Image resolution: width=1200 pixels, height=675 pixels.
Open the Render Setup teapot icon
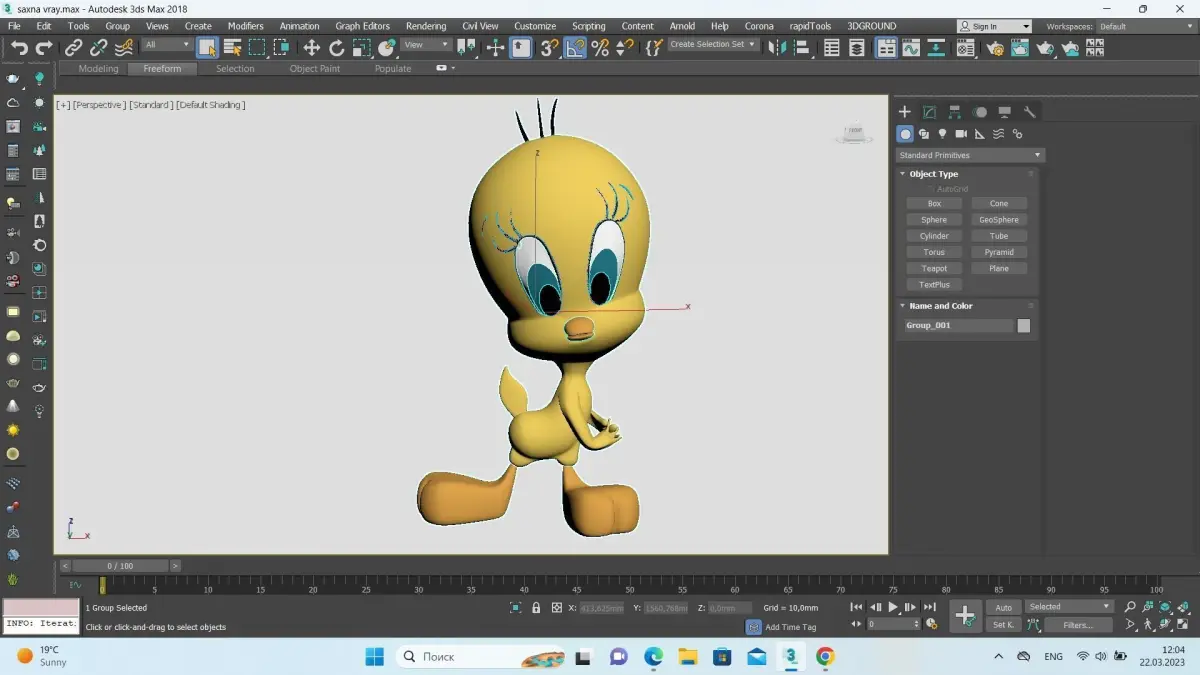[x=996, y=47]
